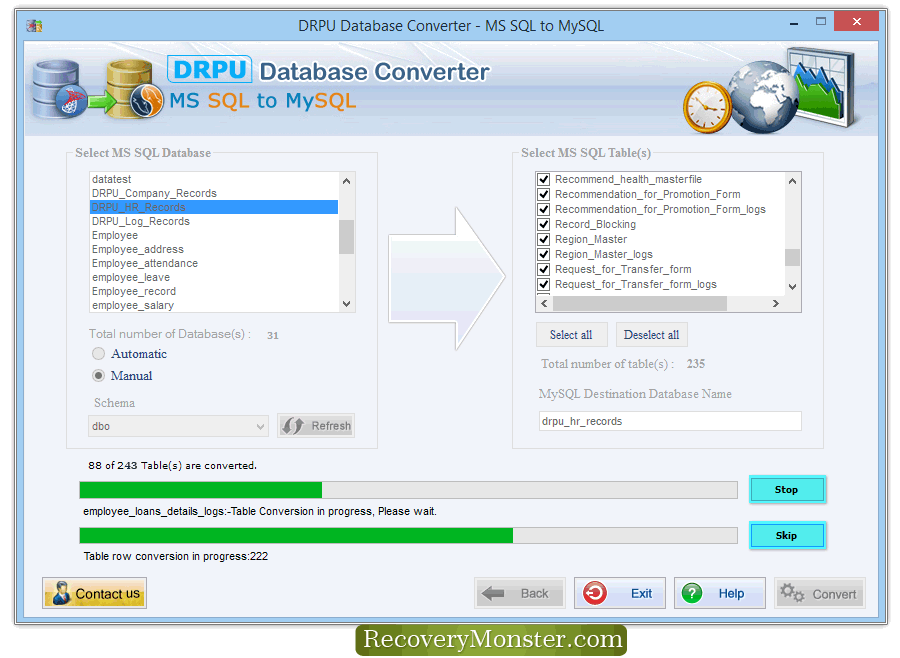
Task: Click the Refresh arrows icon
Action: coord(293,426)
